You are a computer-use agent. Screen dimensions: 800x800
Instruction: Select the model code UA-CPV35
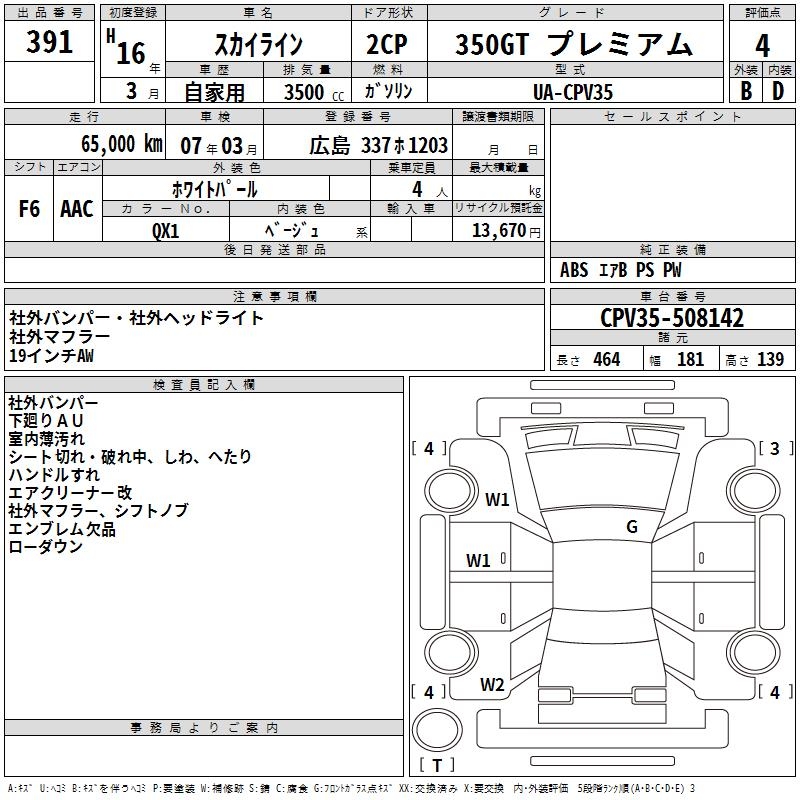click(x=573, y=92)
